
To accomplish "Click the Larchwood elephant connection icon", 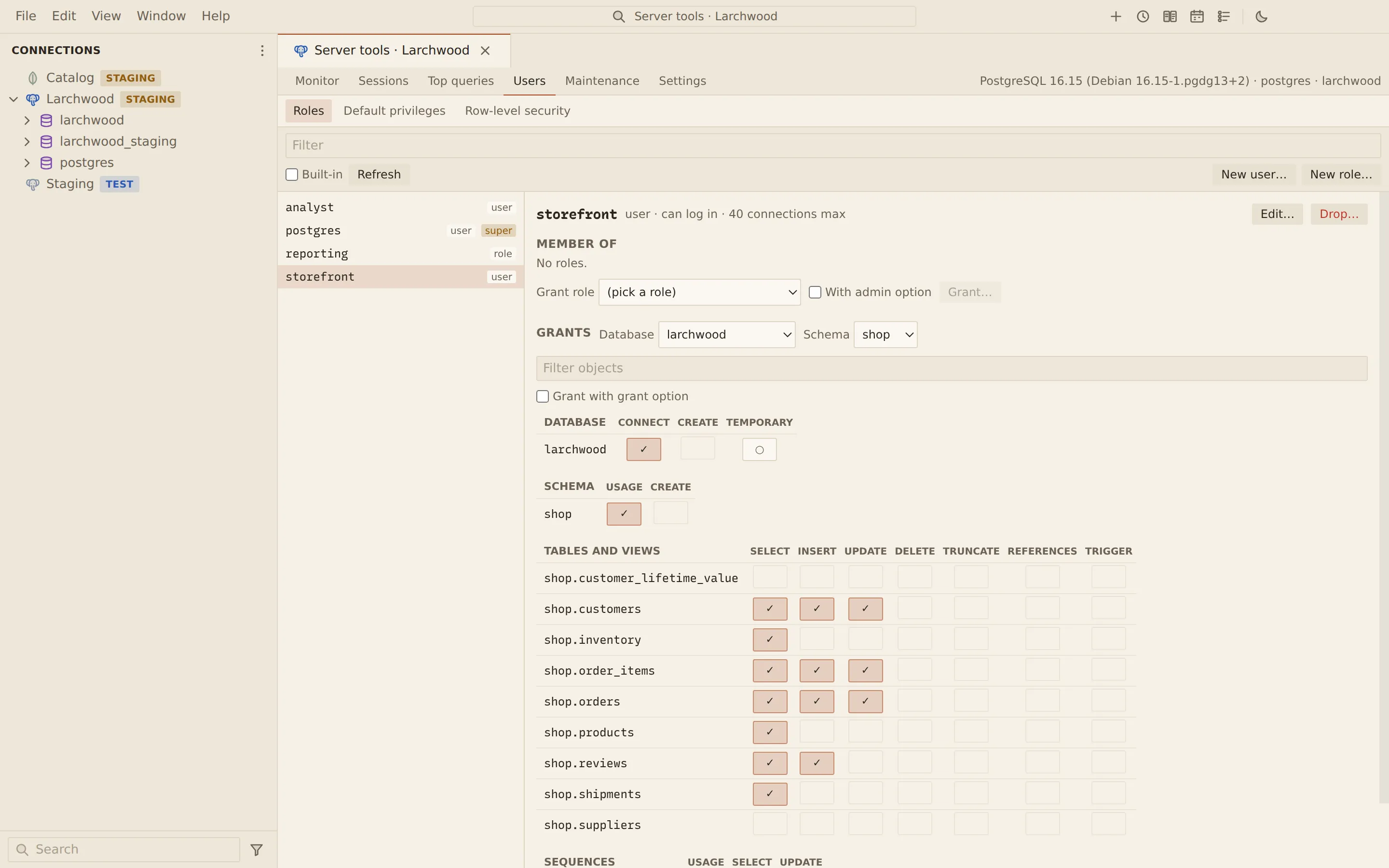I will pyautogui.click(x=33, y=99).
